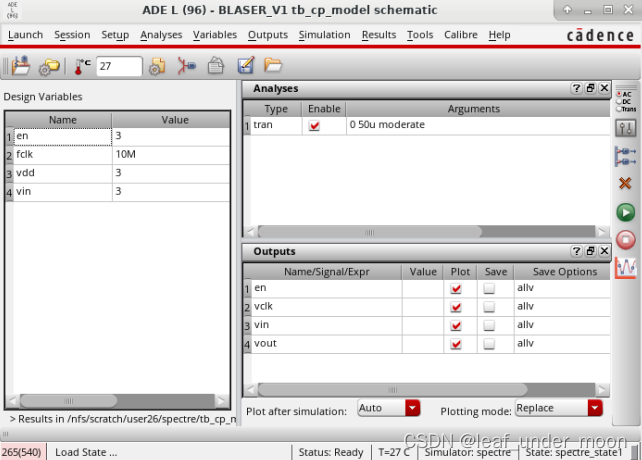Image resolution: width=642 pixels, height=460 pixels.
Task: Enable the Save checkbox for en output
Action: (489, 288)
